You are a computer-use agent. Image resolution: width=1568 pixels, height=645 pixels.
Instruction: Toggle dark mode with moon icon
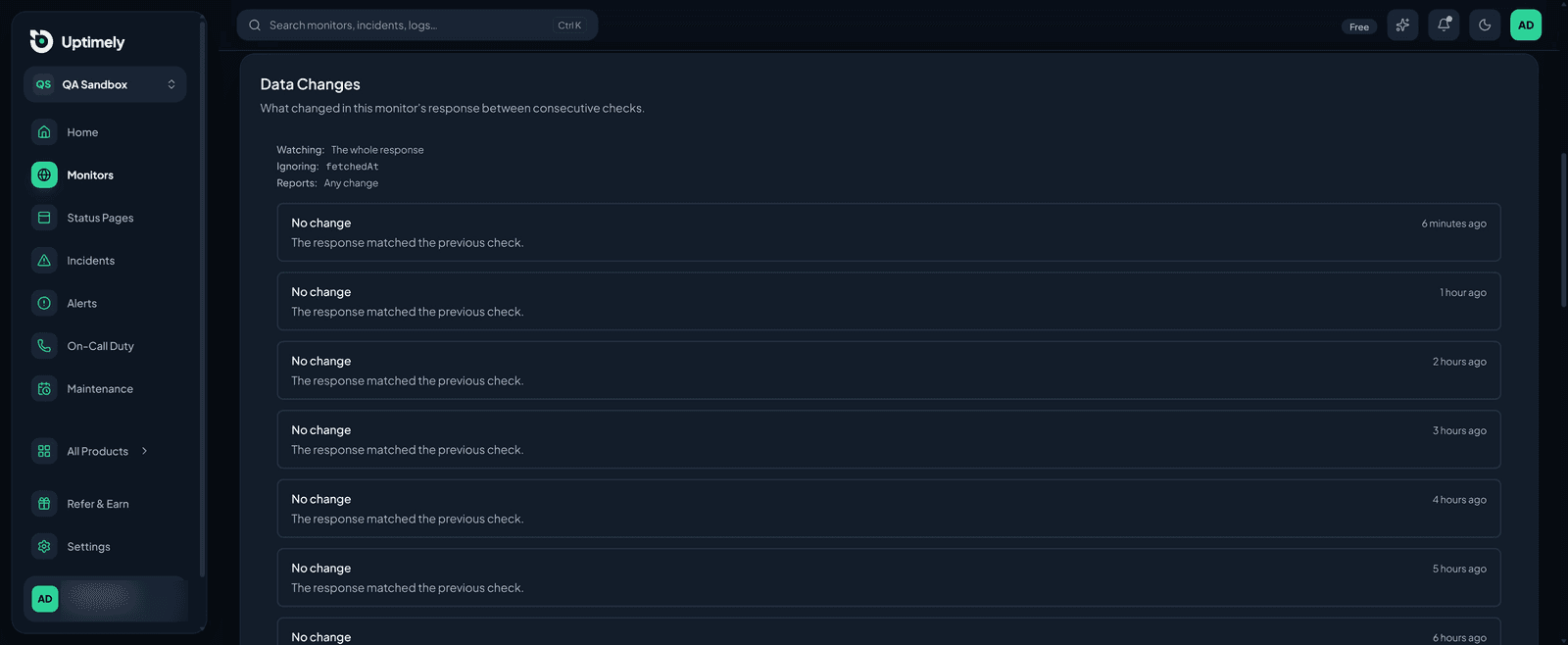(x=1485, y=25)
